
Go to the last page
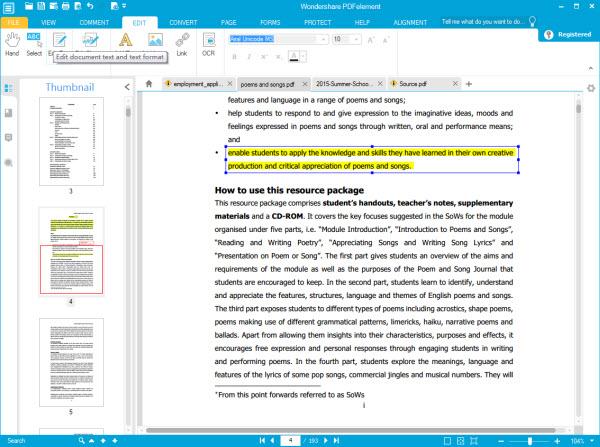(x=336, y=440)
